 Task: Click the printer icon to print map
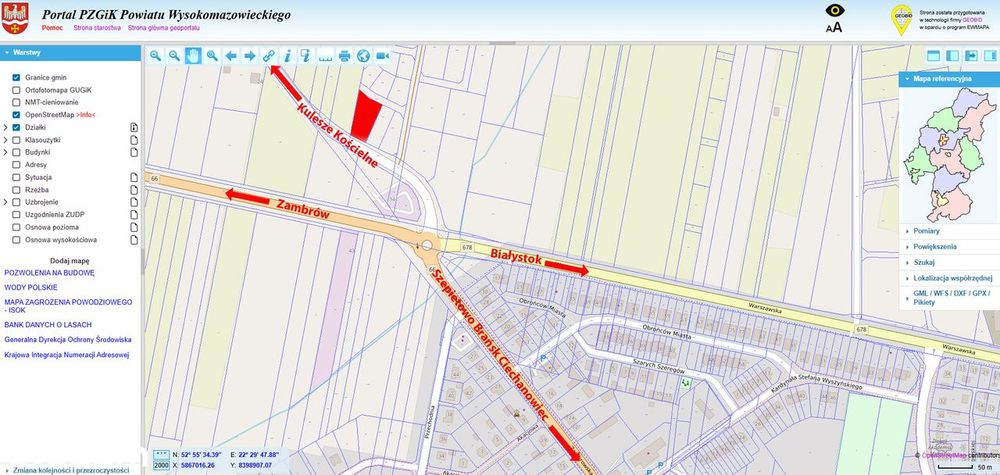(344, 56)
